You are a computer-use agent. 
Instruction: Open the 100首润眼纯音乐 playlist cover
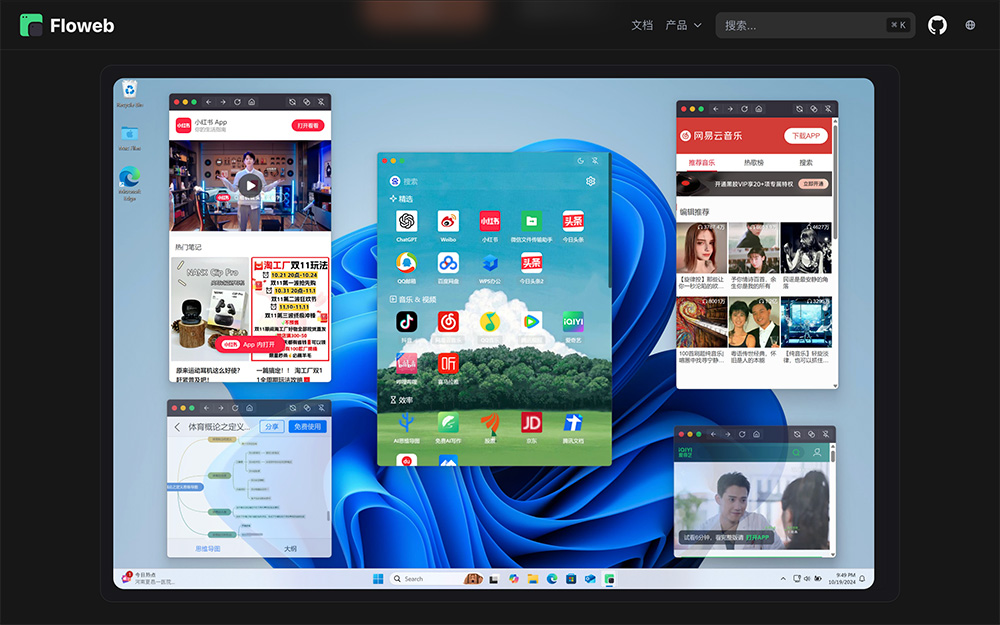702,322
